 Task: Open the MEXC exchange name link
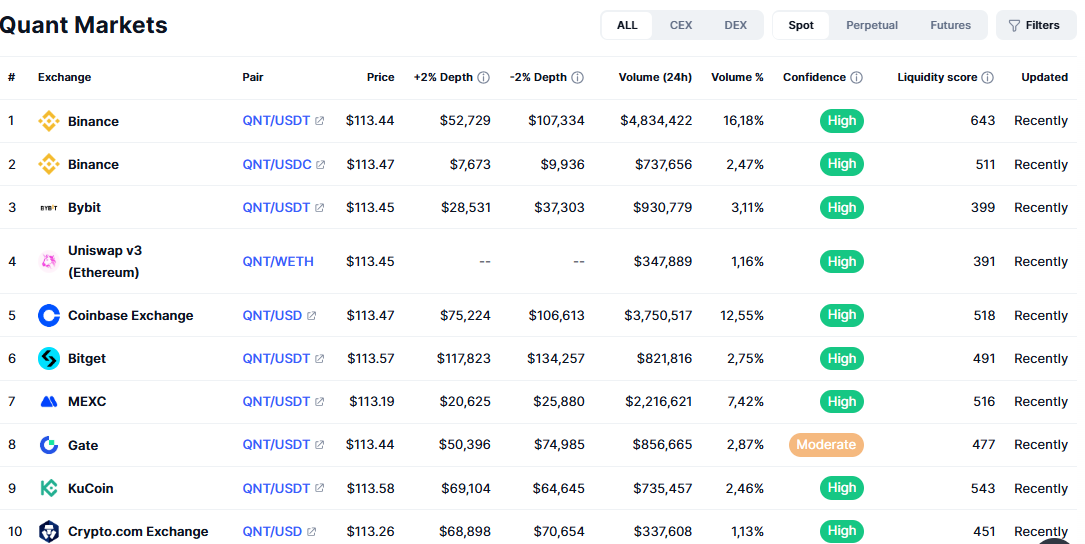coord(86,401)
